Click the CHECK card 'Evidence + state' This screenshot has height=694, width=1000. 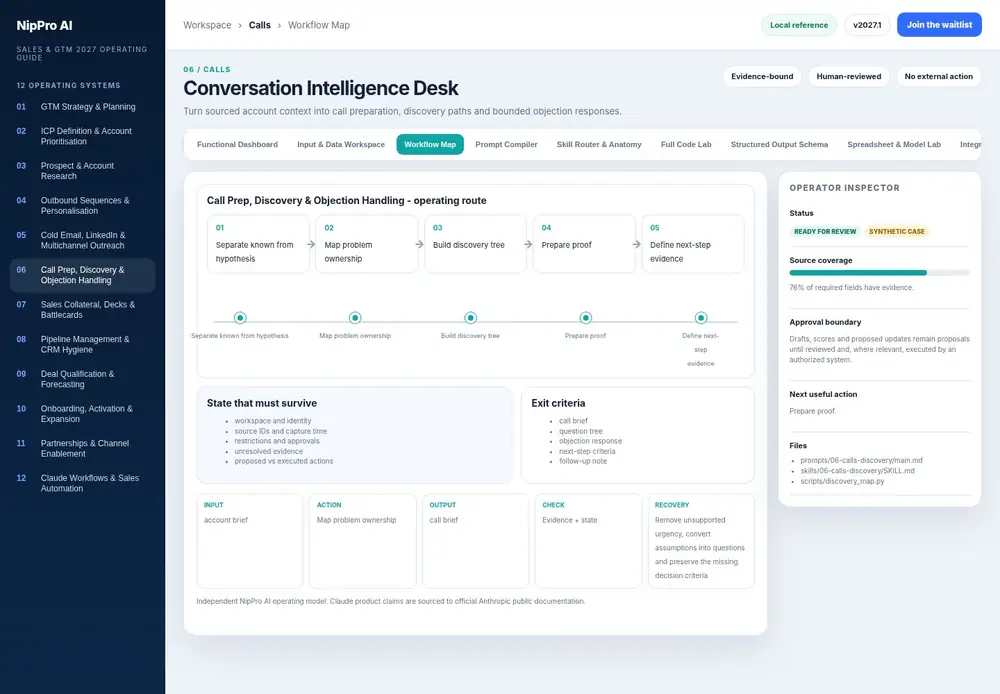(x=588, y=541)
